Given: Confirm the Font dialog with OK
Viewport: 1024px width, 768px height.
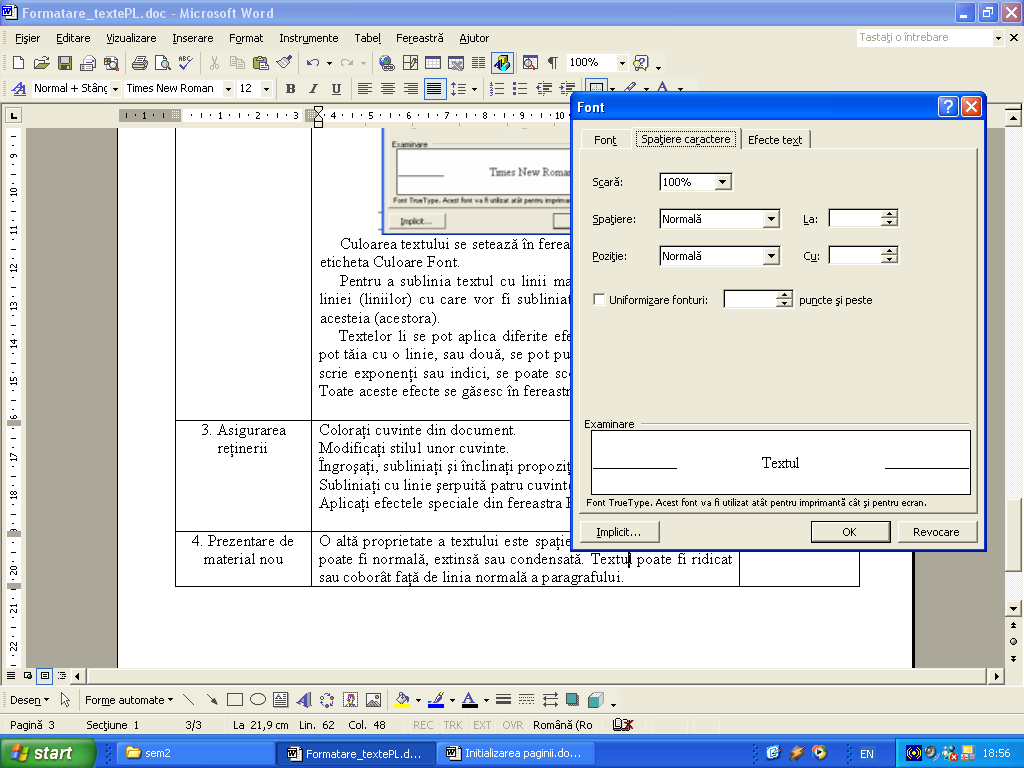Looking at the screenshot, I should tap(850, 532).
